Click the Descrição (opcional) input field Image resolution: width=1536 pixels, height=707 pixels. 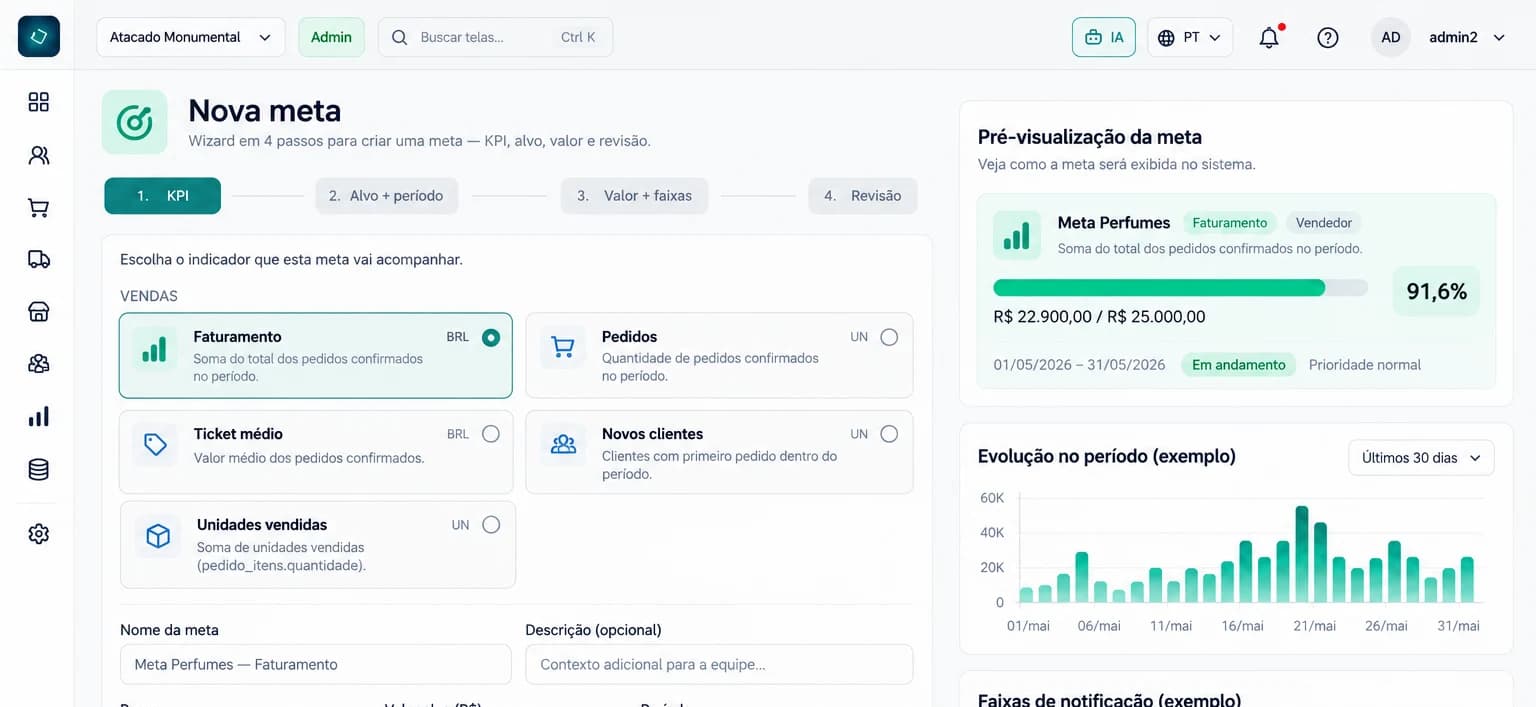[719, 664]
